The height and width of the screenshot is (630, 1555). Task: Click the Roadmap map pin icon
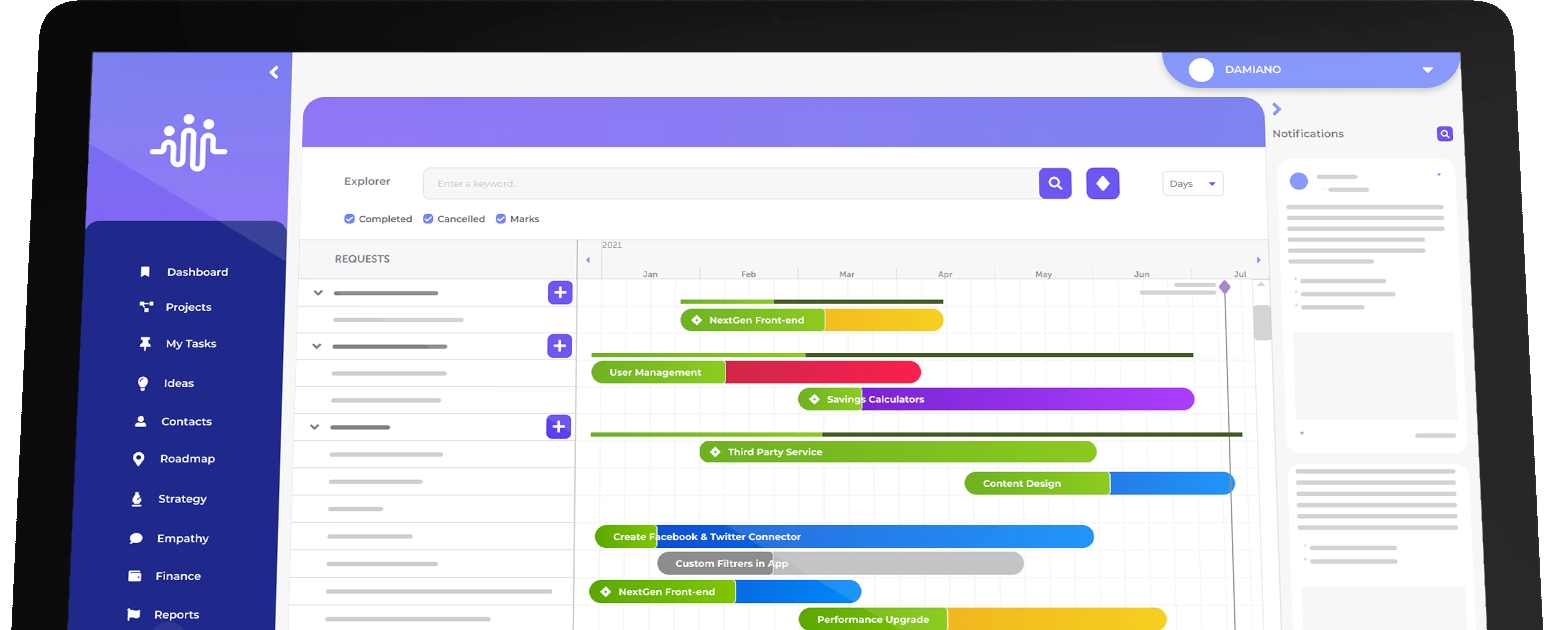point(138,459)
